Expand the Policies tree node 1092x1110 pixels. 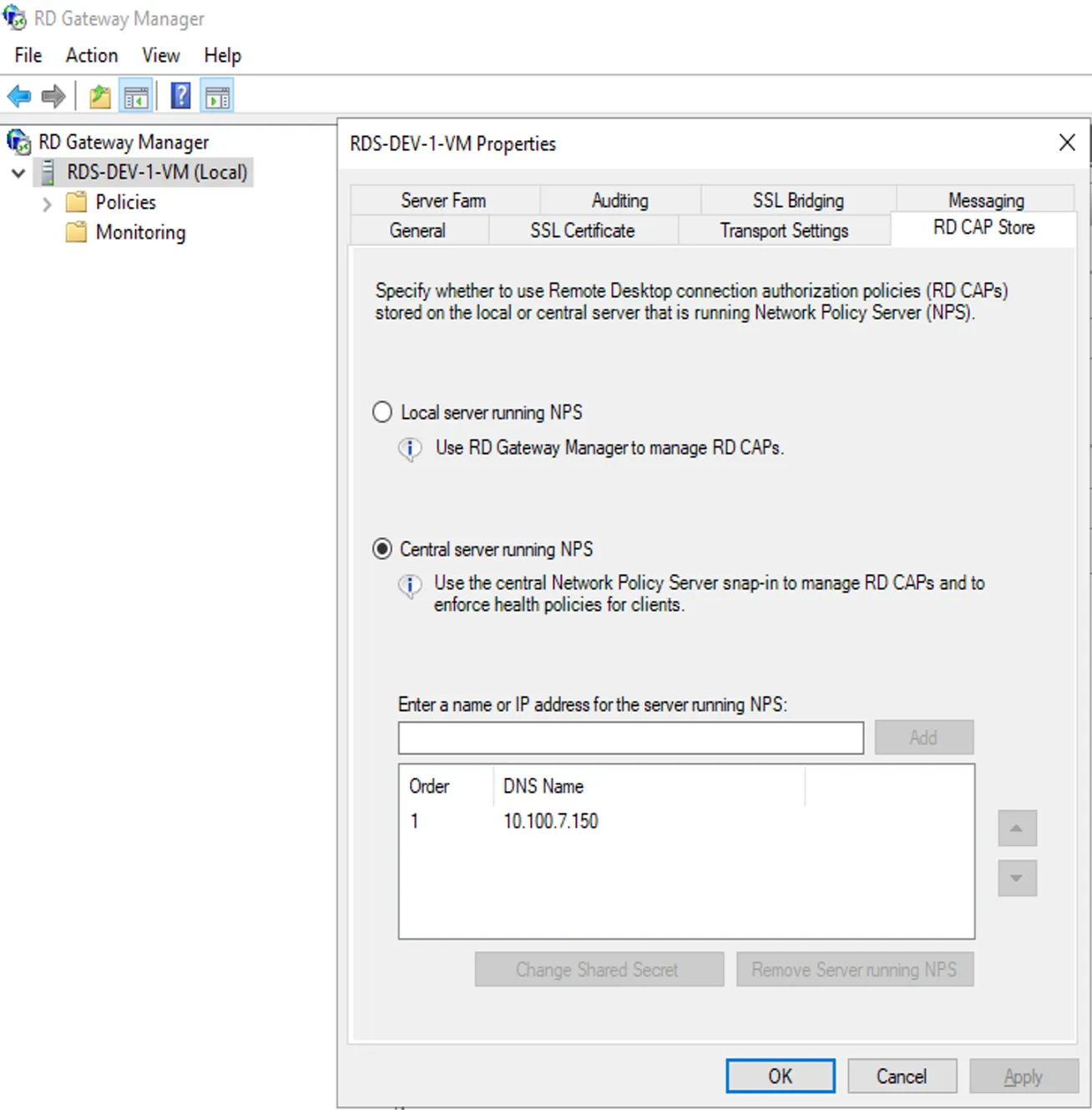point(48,202)
